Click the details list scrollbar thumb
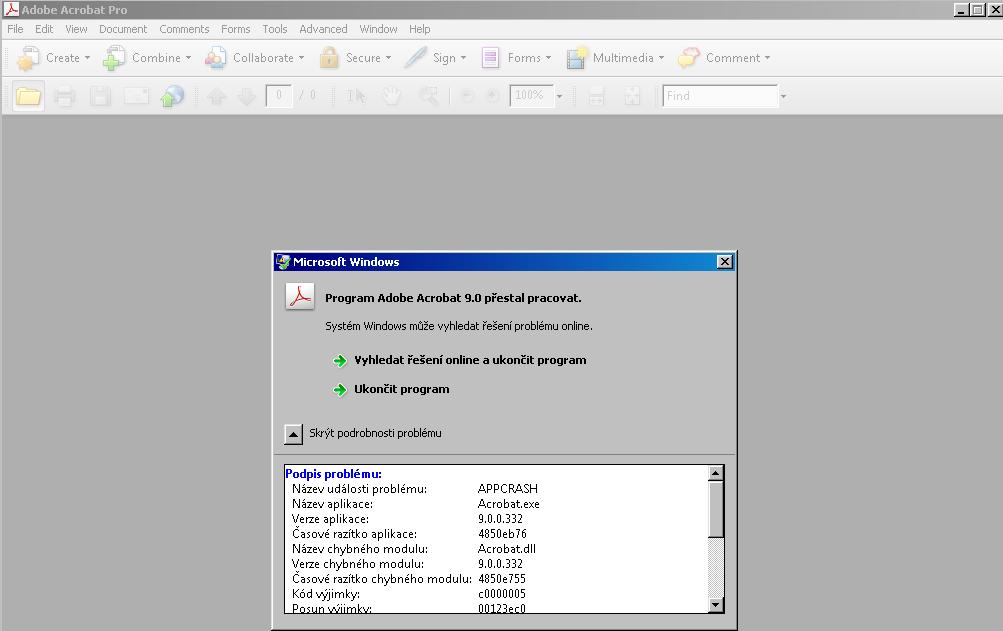This screenshot has width=1003, height=631. 716,509
